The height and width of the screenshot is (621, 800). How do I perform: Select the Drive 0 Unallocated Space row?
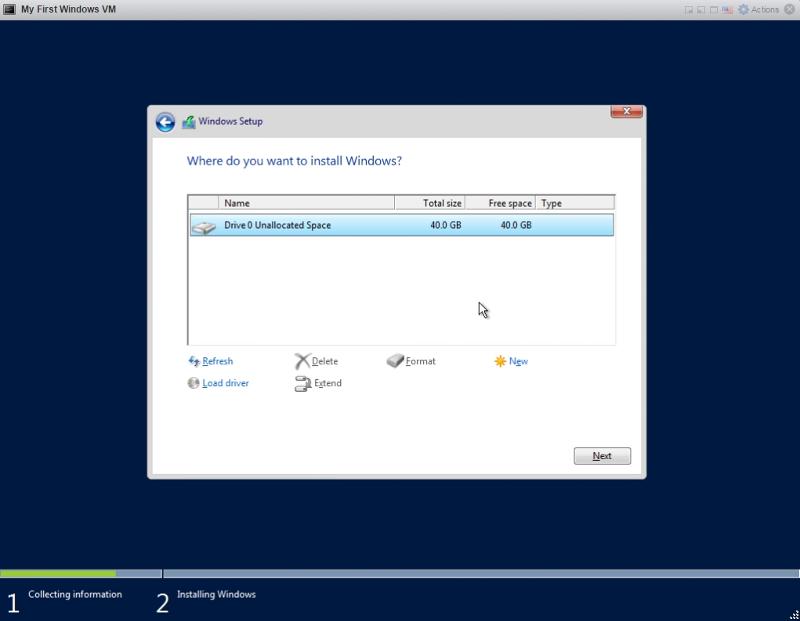point(402,225)
